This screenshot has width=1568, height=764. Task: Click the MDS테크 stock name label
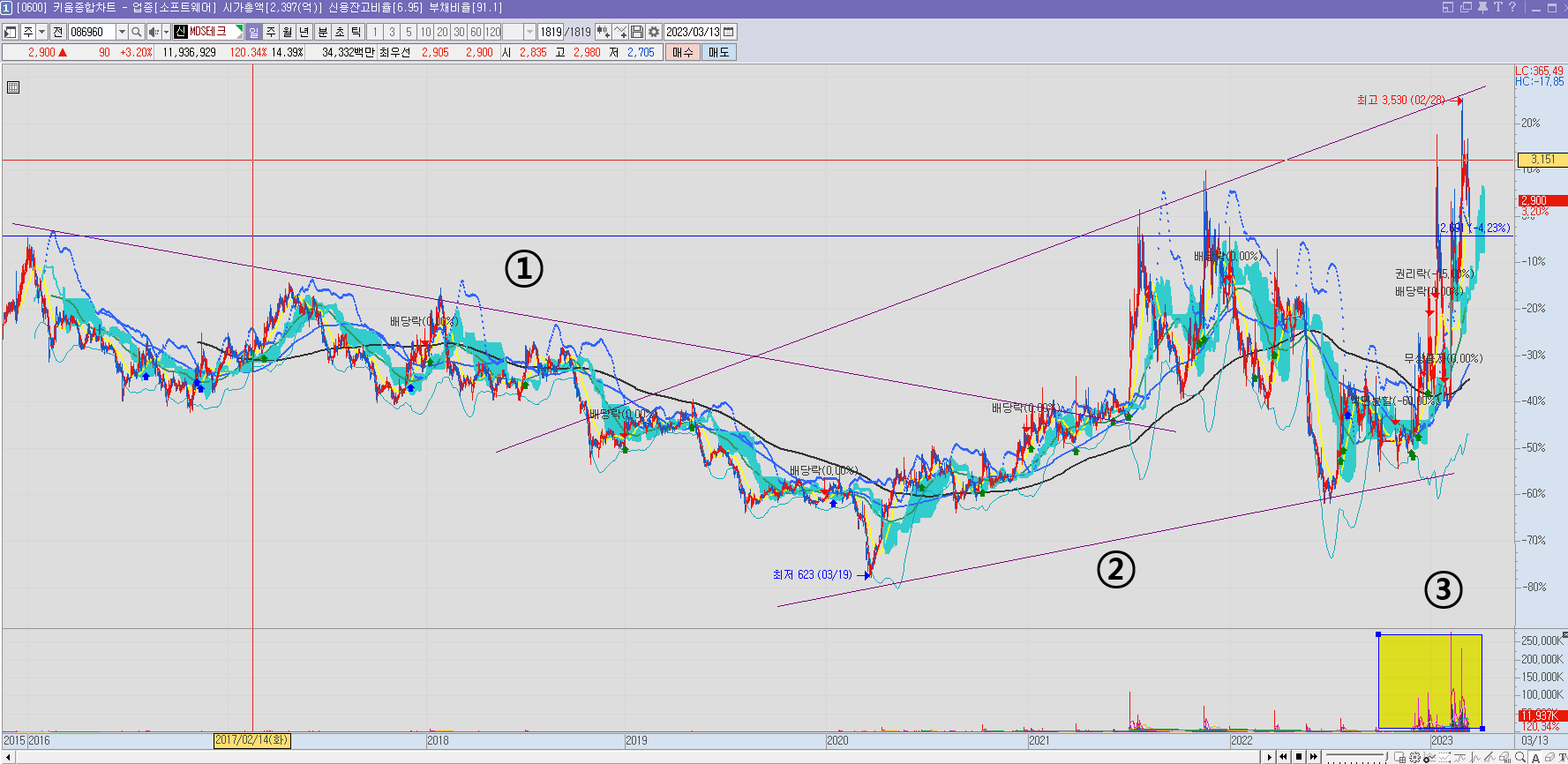pyautogui.click(x=207, y=32)
